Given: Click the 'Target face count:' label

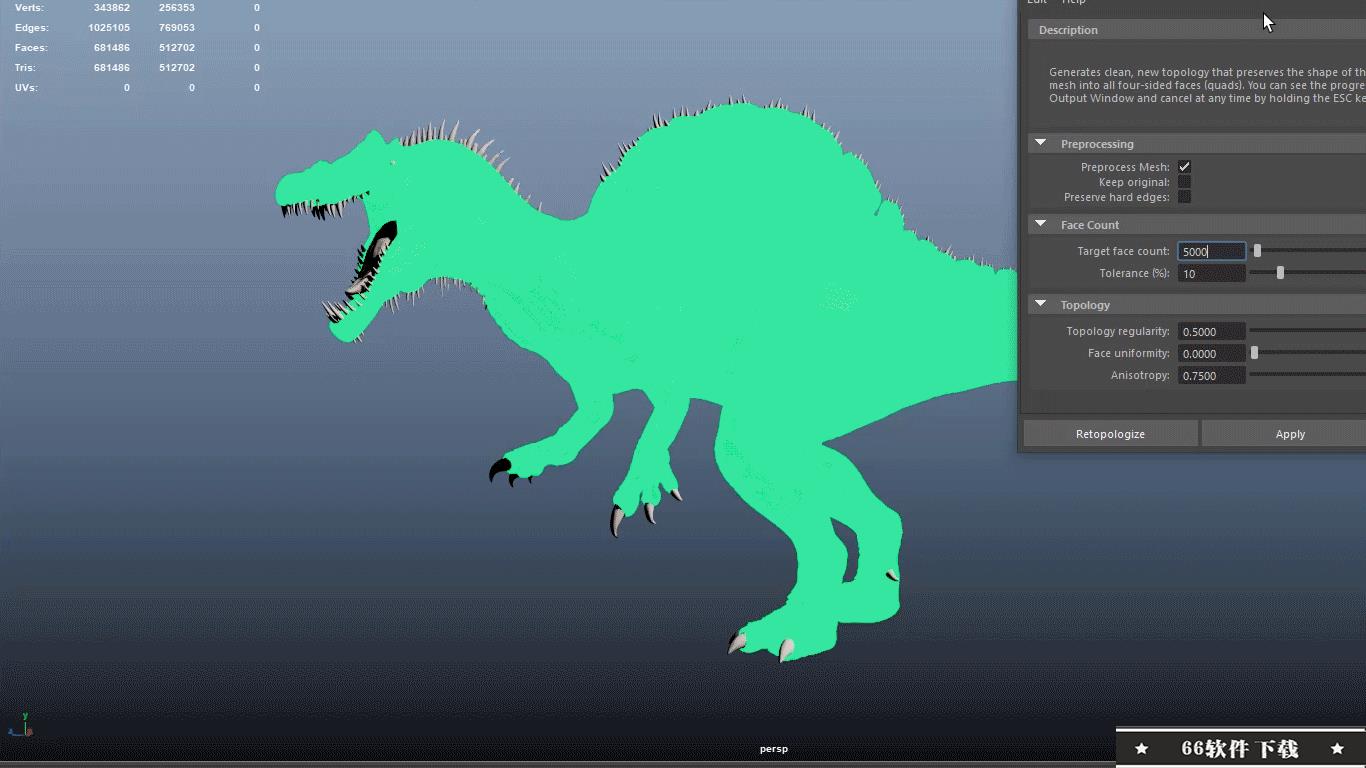Looking at the screenshot, I should tap(1123, 252).
